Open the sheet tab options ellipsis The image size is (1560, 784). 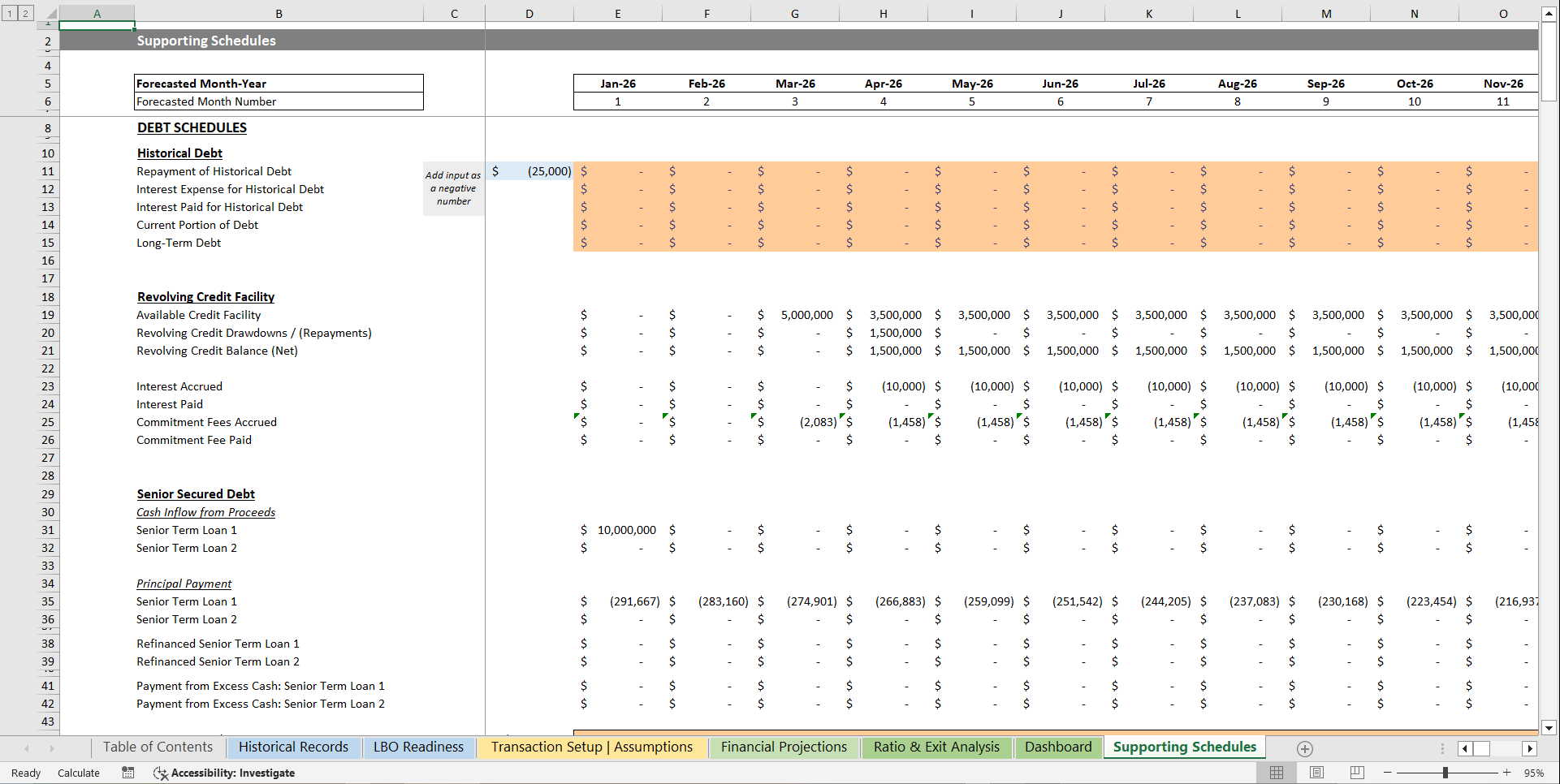coord(1442,748)
